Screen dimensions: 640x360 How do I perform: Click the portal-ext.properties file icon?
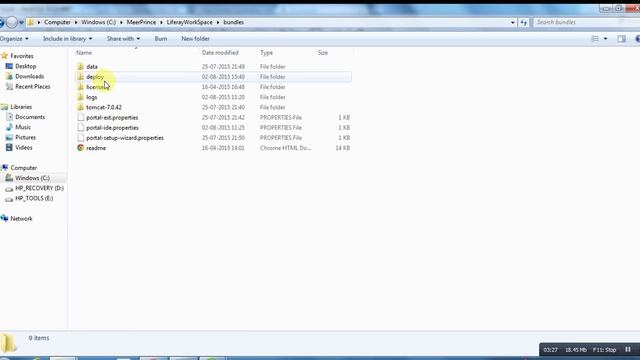[80, 118]
